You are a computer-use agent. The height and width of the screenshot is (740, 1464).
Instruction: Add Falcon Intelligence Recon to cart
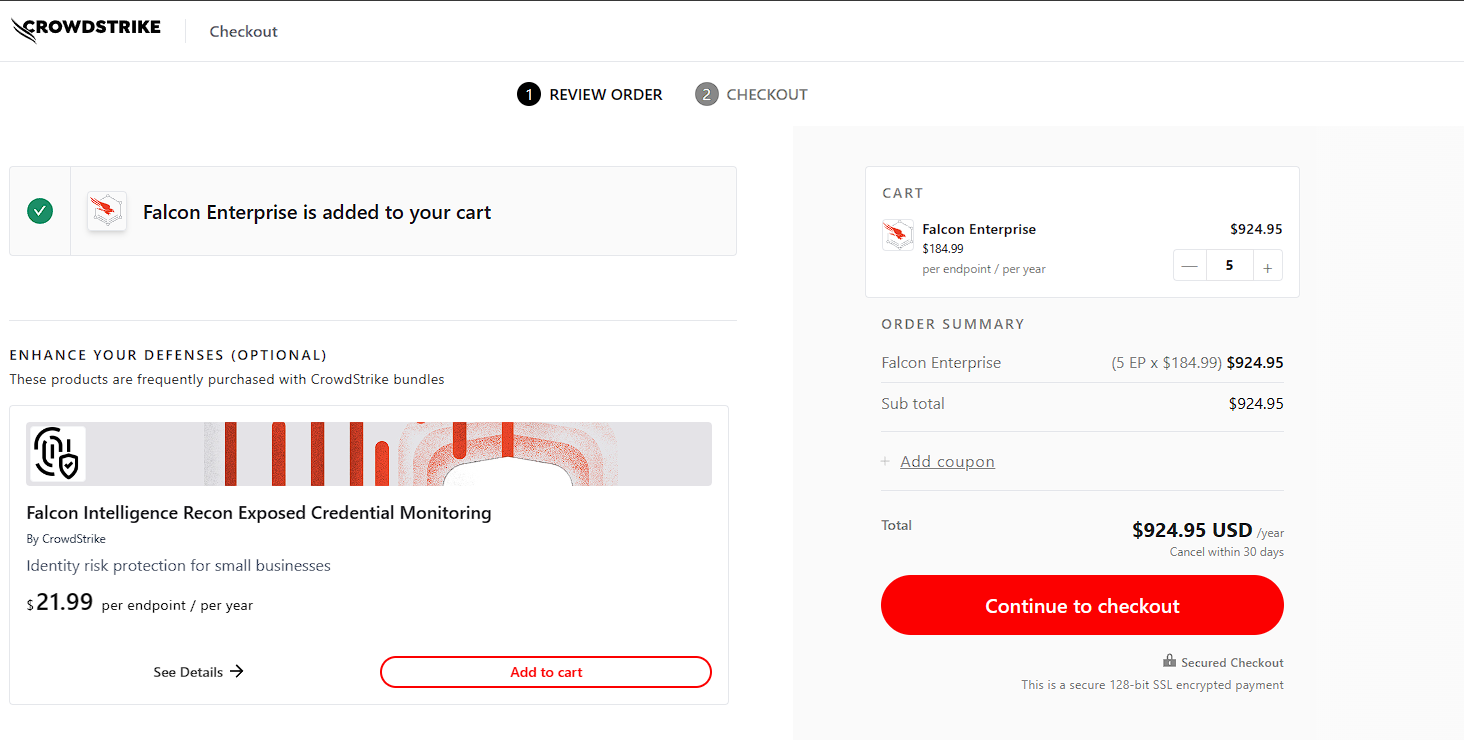(x=546, y=672)
